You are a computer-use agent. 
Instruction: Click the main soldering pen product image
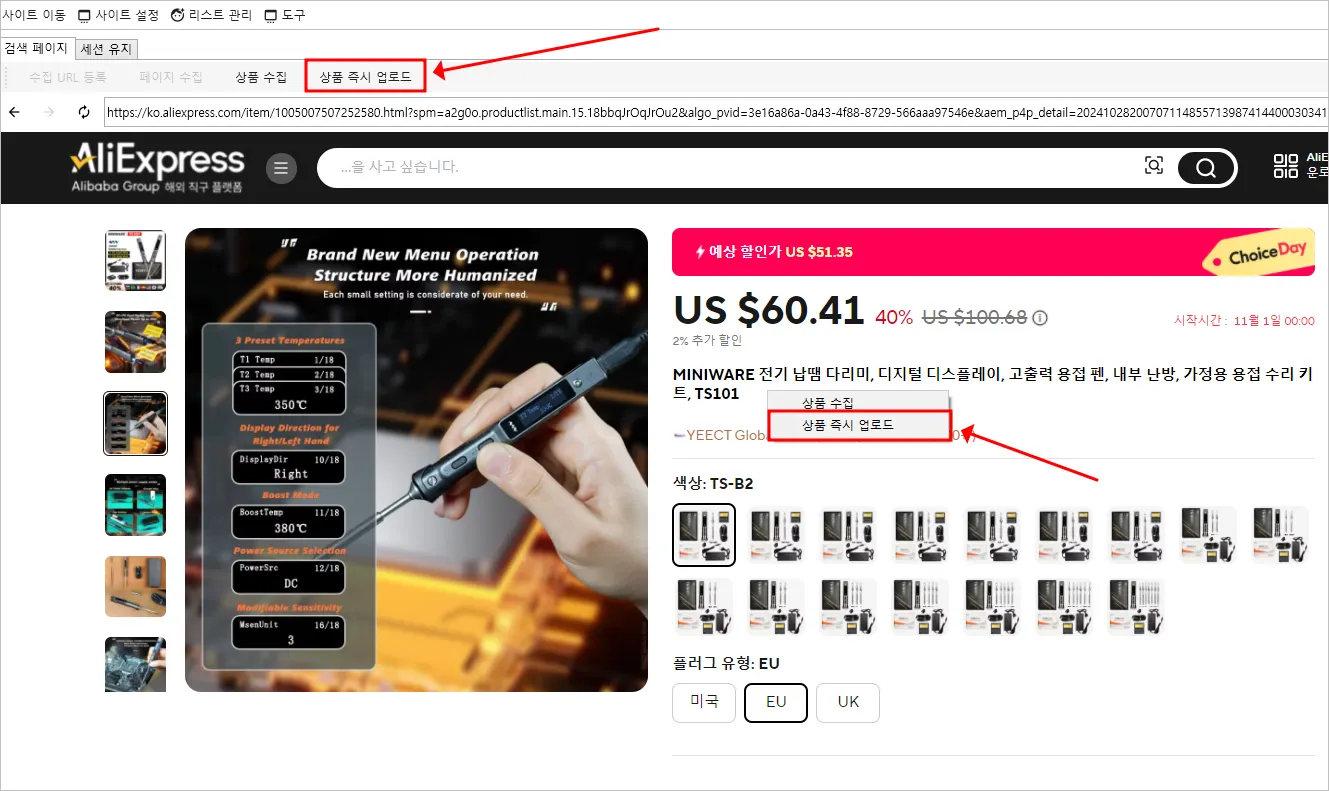pos(416,460)
